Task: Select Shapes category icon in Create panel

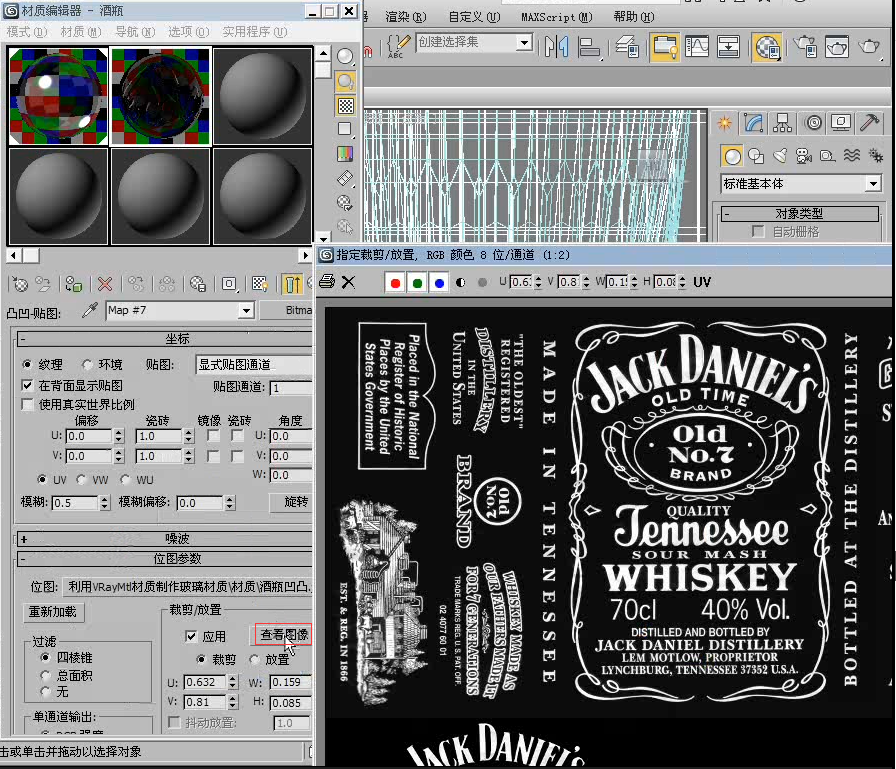Action: (x=756, y=155)
